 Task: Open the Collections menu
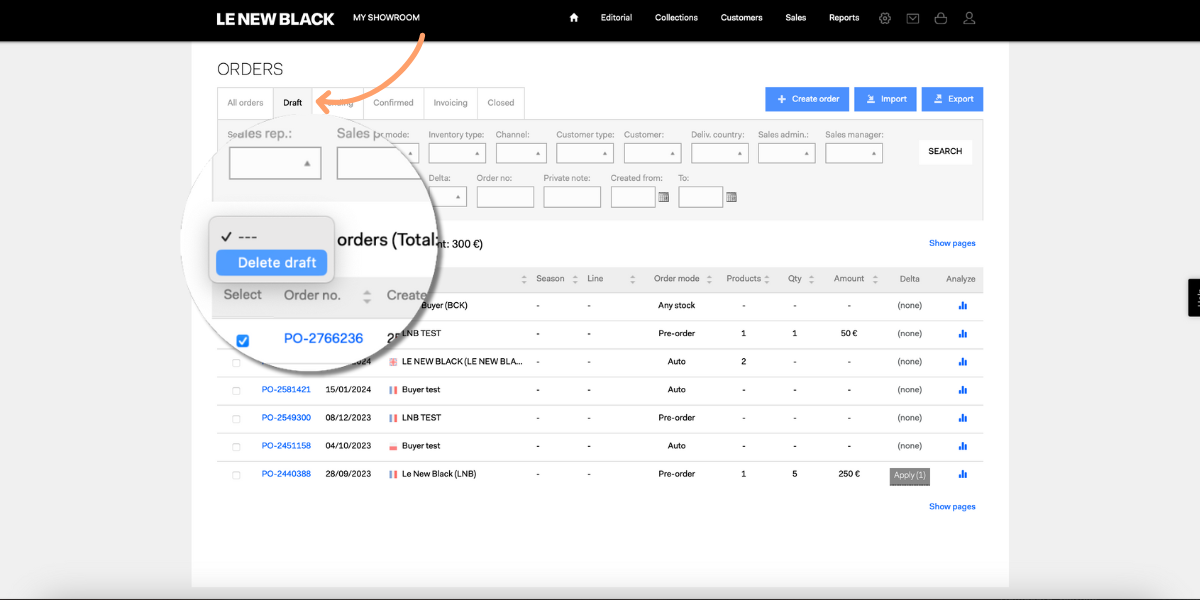(676, 18)
